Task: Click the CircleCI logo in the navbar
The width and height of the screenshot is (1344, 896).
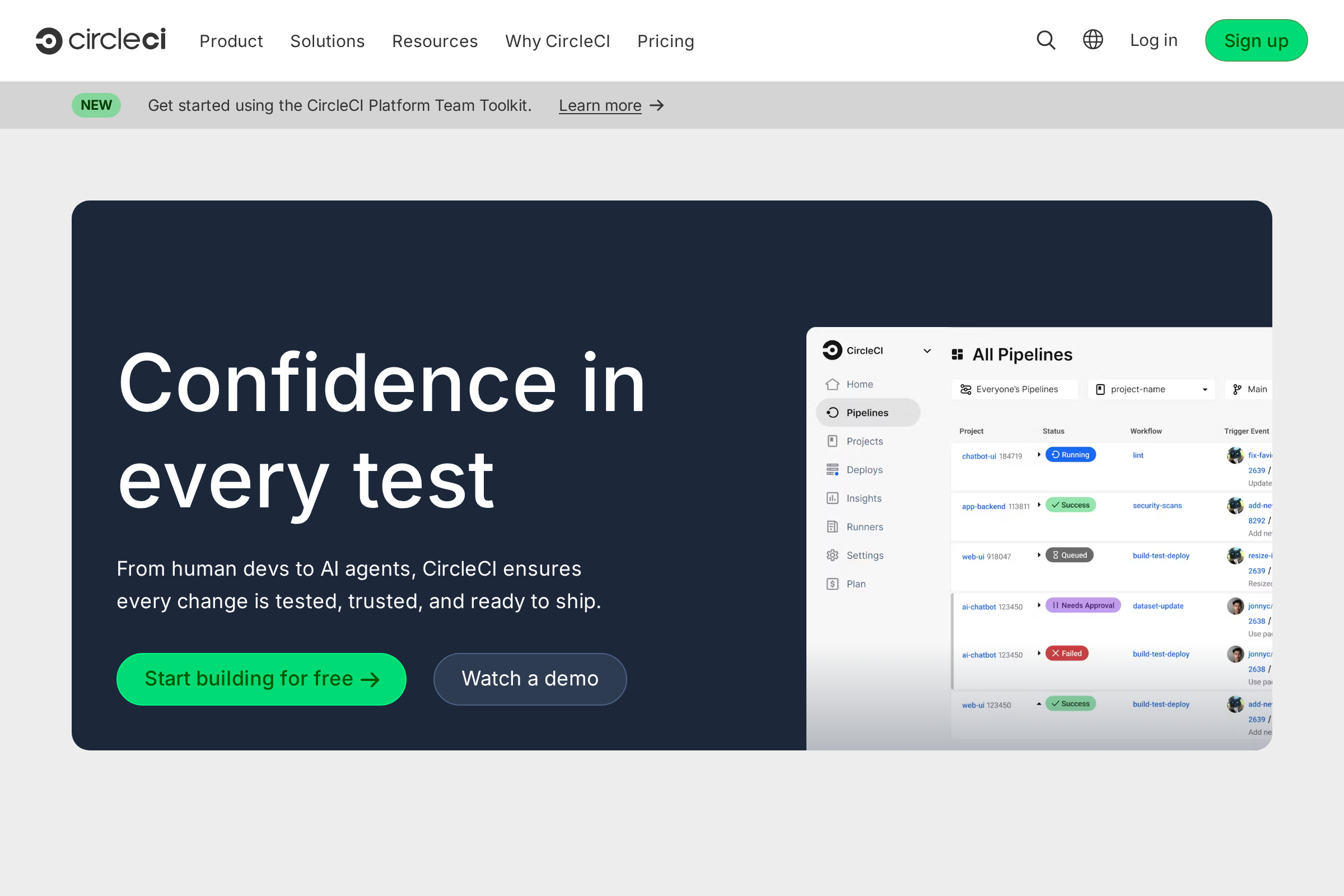Action: point(101,40)
